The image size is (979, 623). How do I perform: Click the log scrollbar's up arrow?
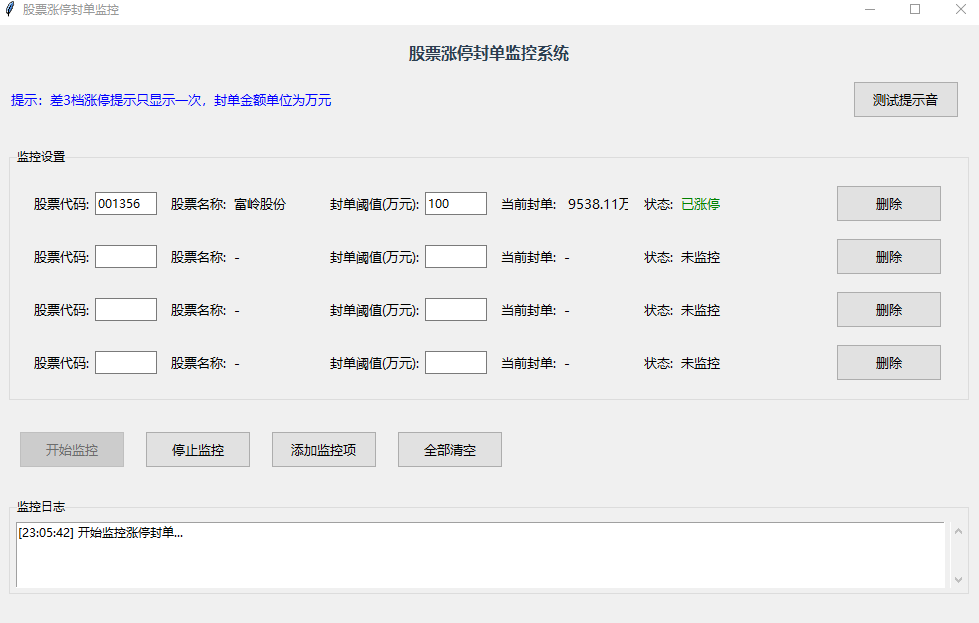tap(959, 532)
